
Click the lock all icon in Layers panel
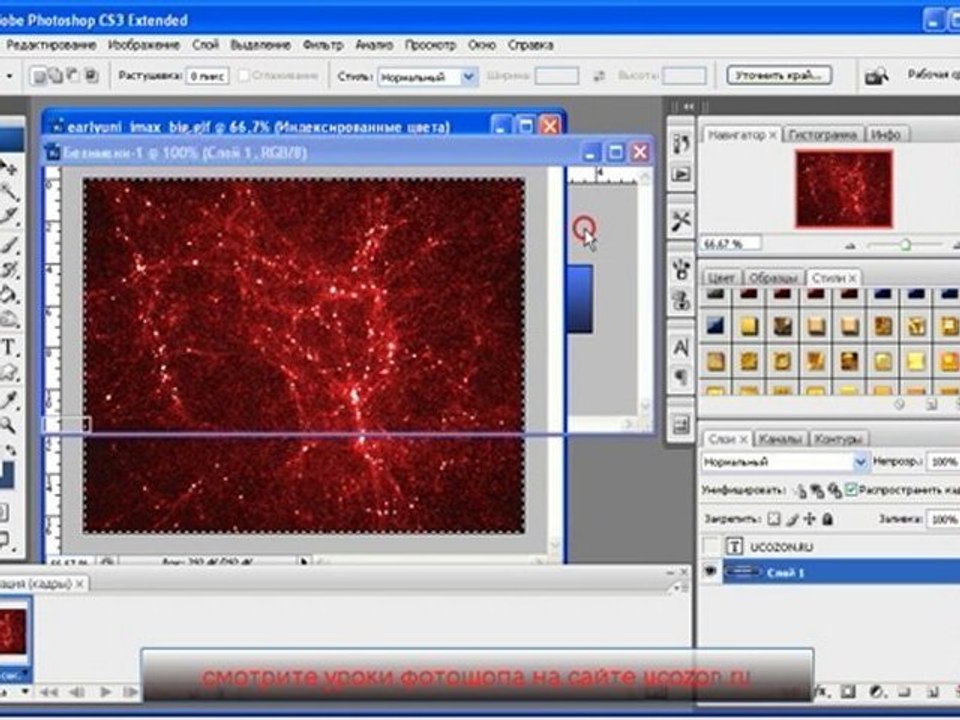click(x=826, y=520)
